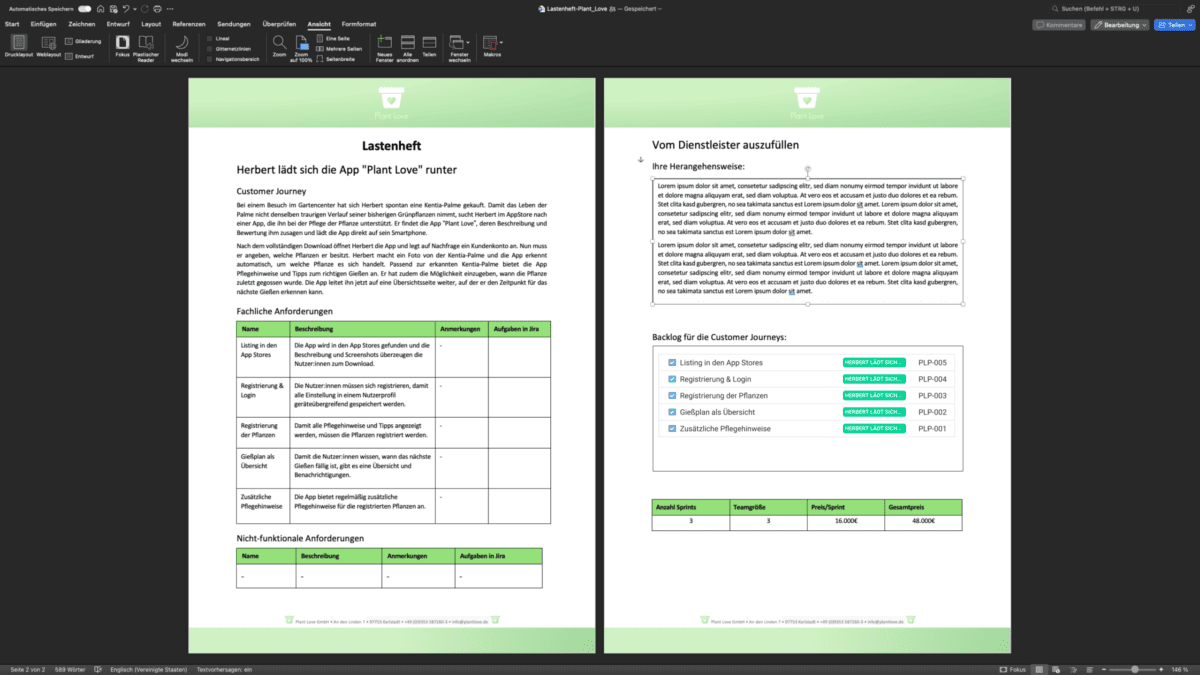Image resolution: width=1200 pixels, height=675 pixels.
Task: Click the green Teilen button
Action: click(x=1172, y=24)
